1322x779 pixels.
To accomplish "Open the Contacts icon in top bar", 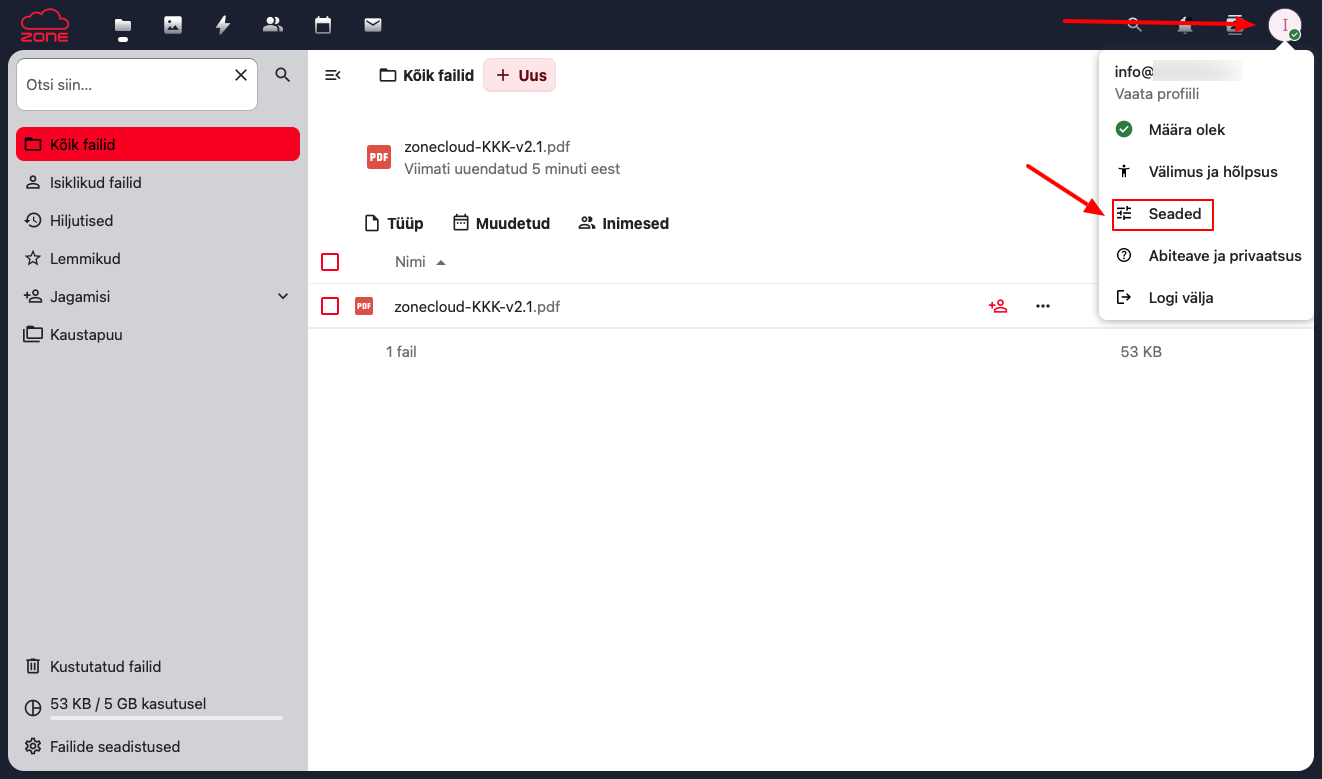I will (x=272, y=25).
